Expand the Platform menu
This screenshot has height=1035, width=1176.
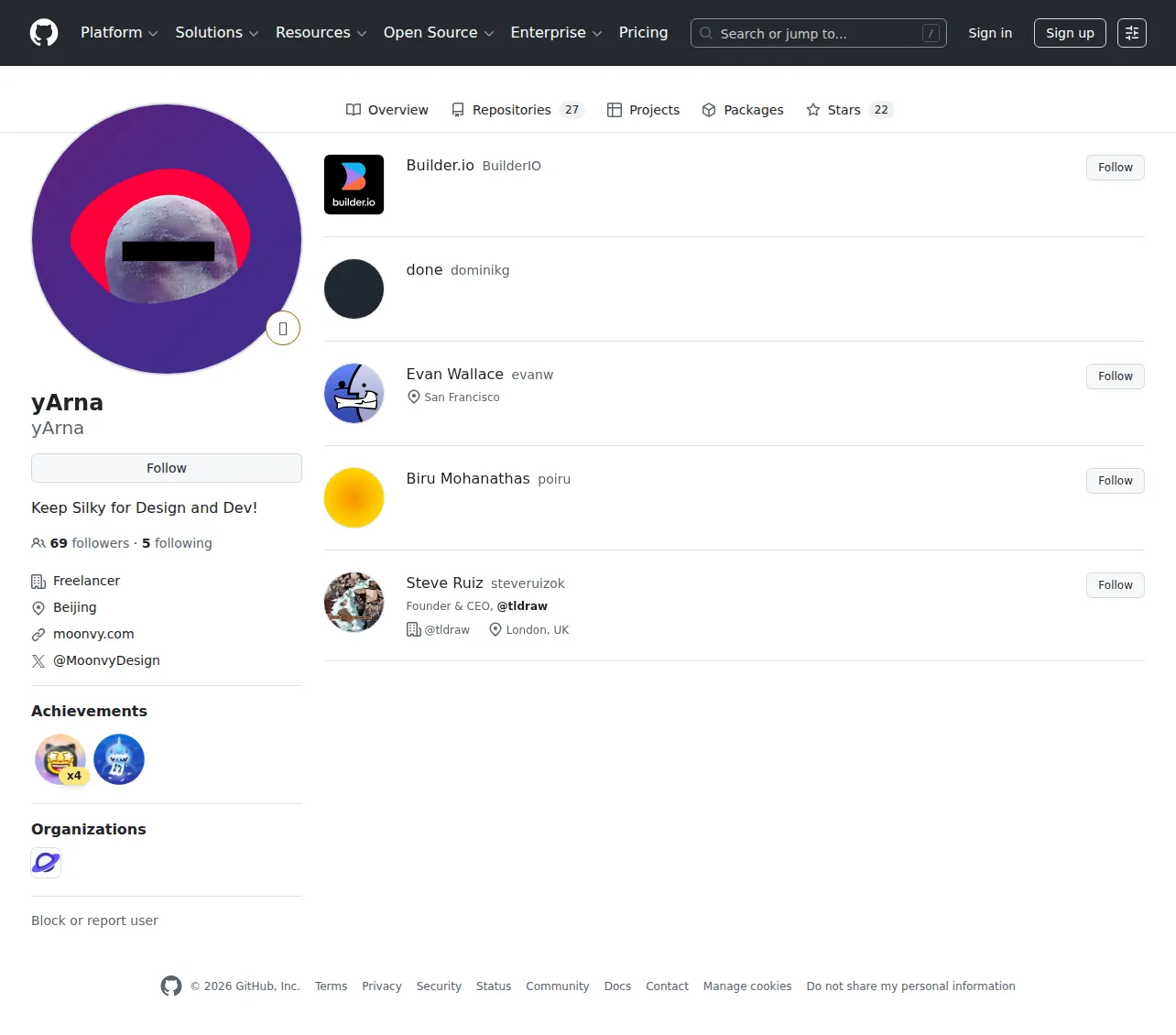coord(119,33)
